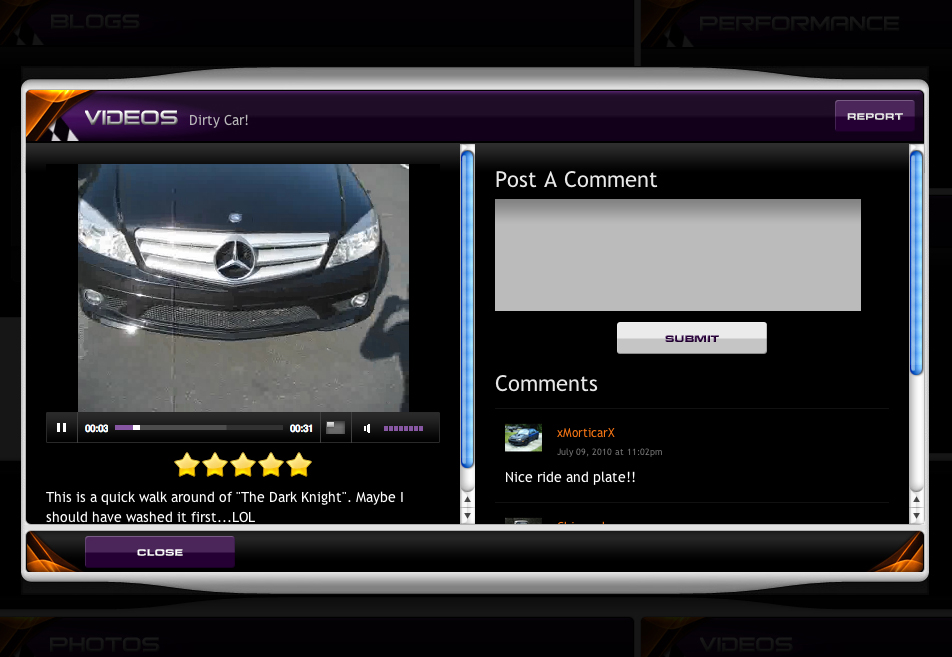Rate video with the second star
The width and height of the screenshot is (952, 657).
click(215, 465)
